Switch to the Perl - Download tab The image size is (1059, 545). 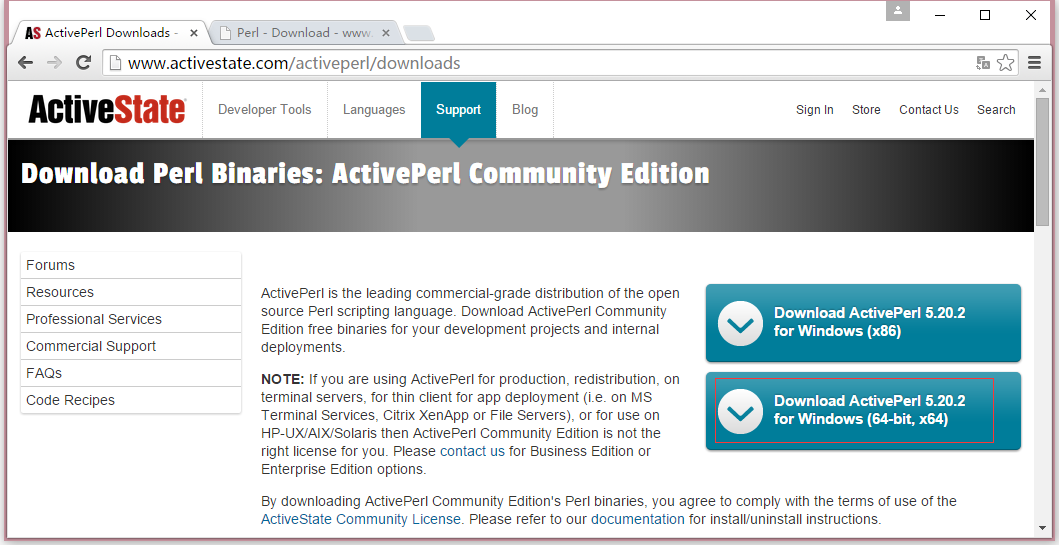(303, 32)
